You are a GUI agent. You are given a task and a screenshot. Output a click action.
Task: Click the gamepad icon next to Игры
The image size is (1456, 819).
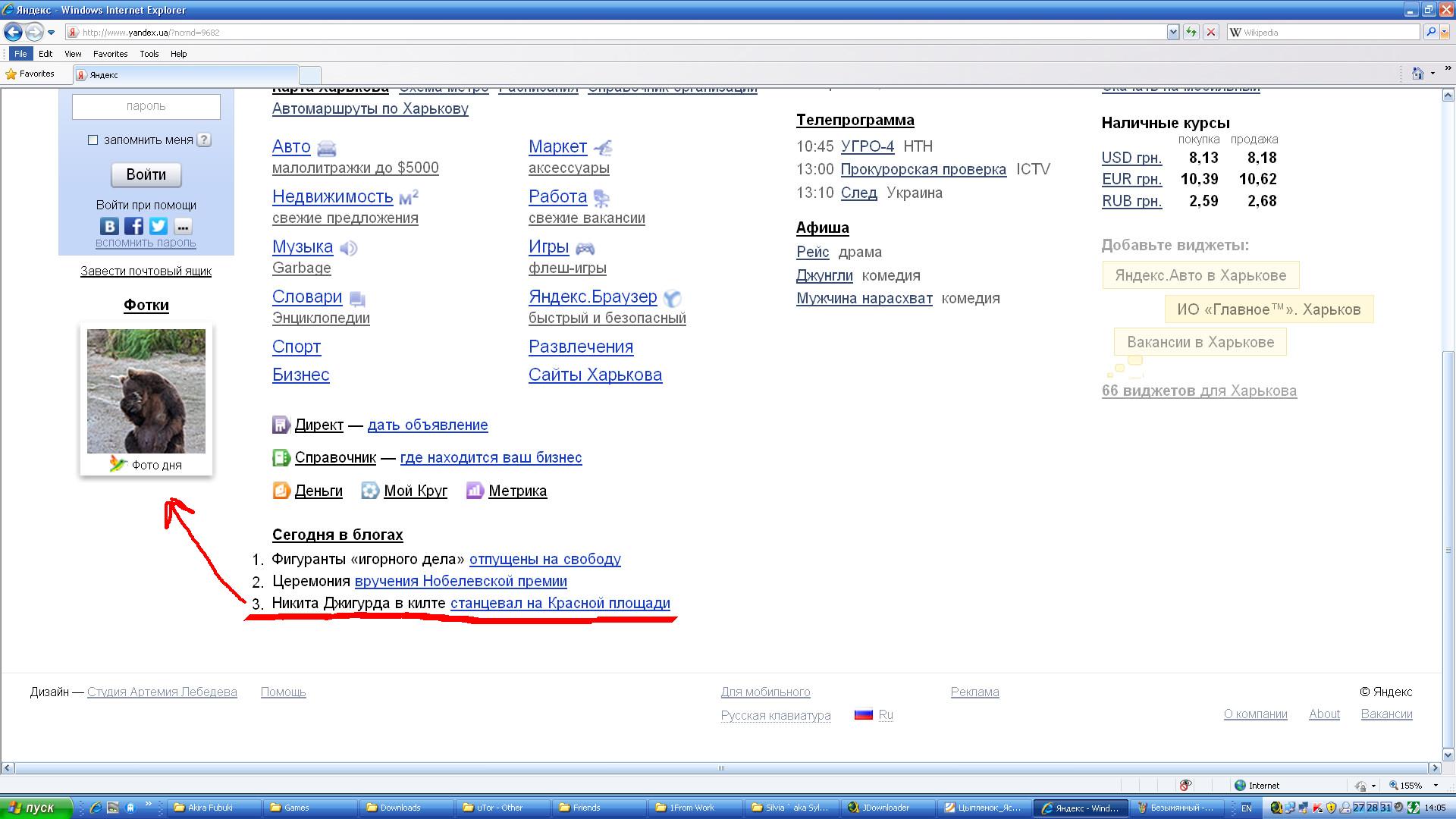pos(585,248)
